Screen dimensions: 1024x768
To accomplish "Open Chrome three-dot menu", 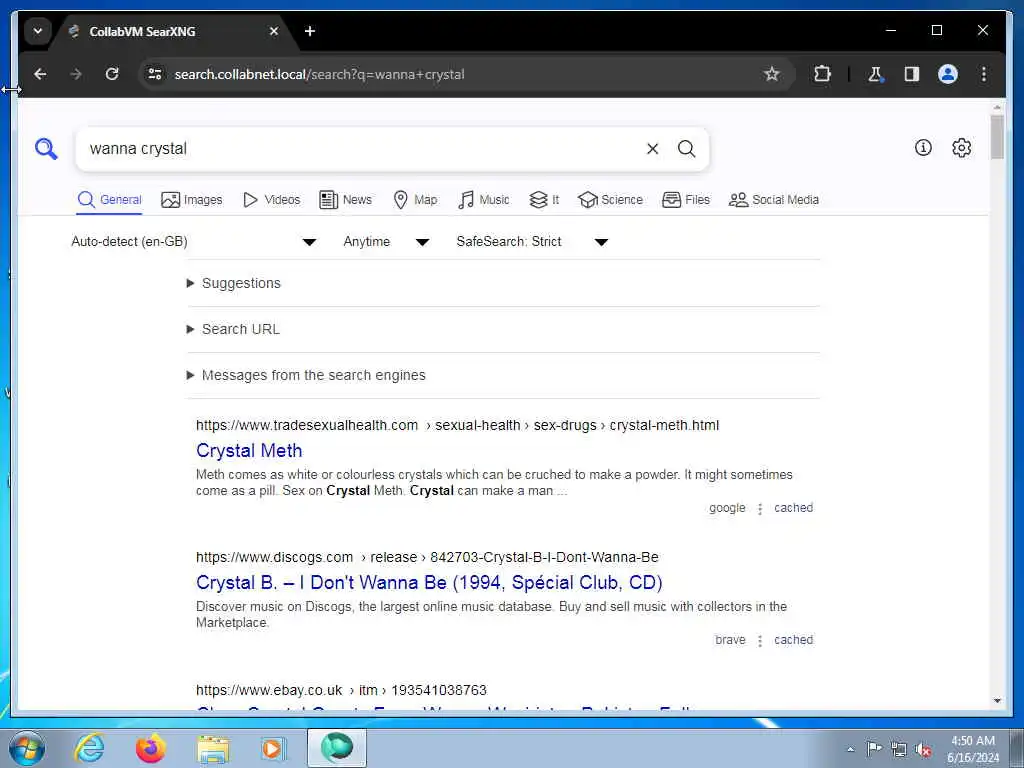I will point(984,74).
